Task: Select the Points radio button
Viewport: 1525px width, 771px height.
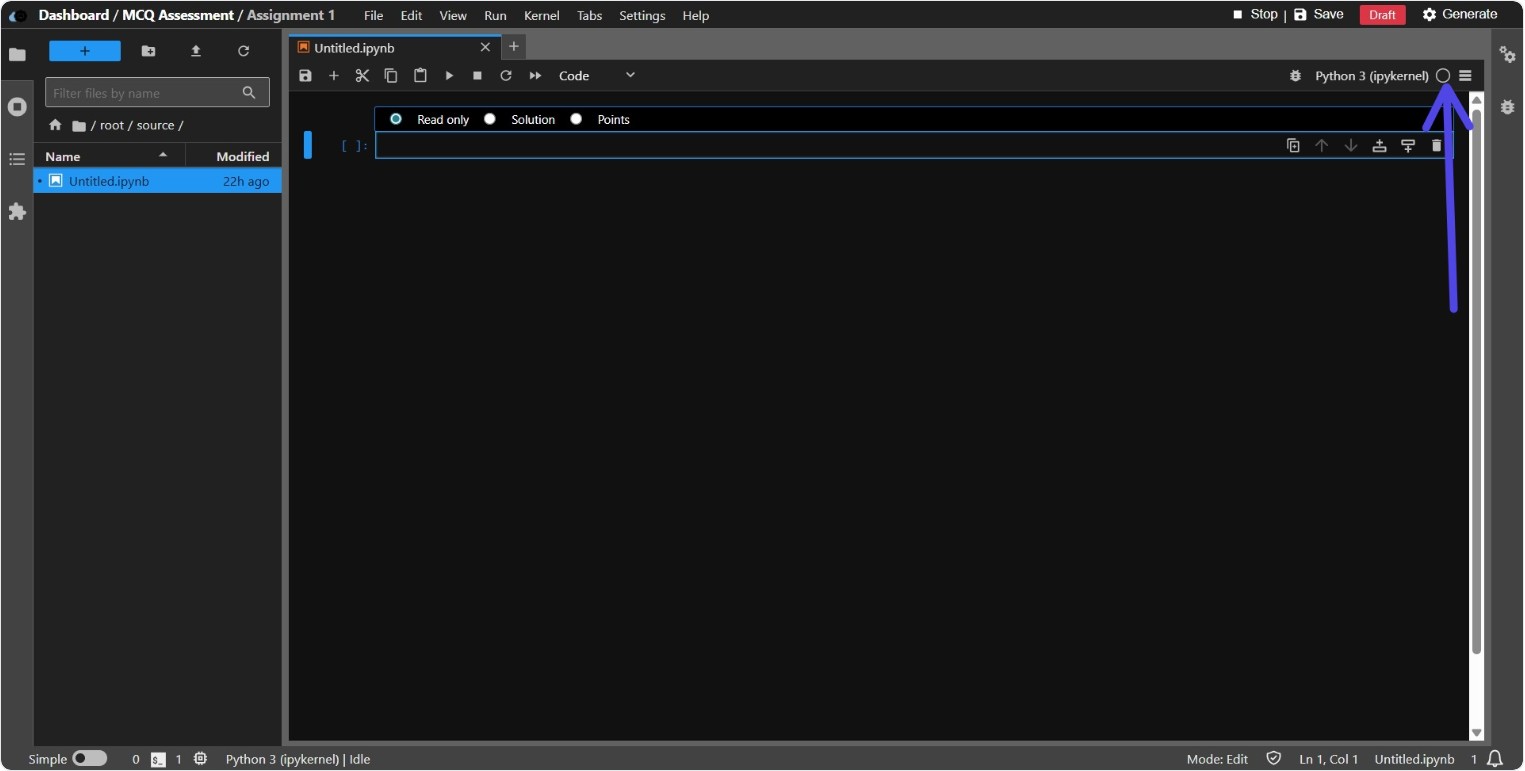Action: point(576,118)
